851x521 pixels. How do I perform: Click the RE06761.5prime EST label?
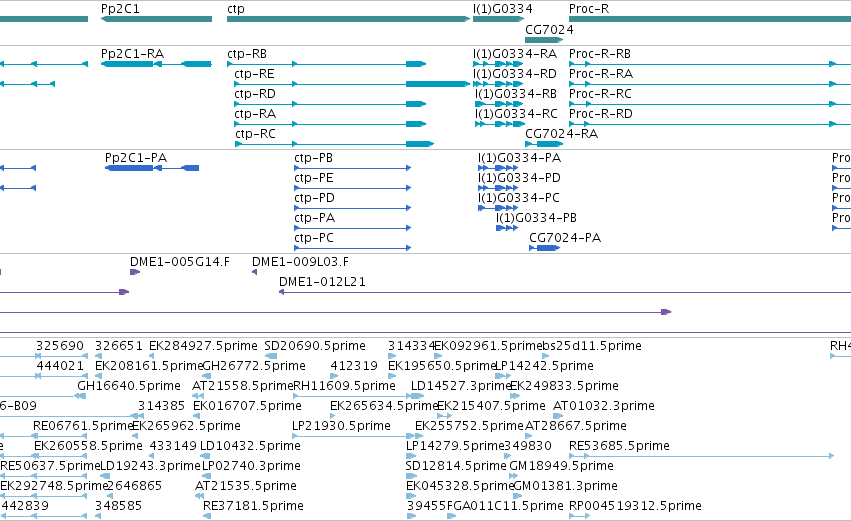83,427
